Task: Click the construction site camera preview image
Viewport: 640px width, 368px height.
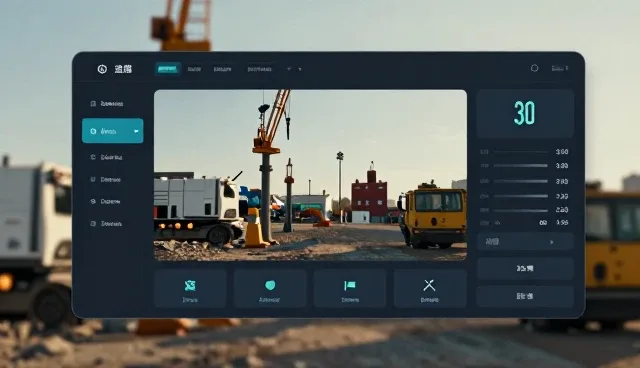Action: pos(310,175)
